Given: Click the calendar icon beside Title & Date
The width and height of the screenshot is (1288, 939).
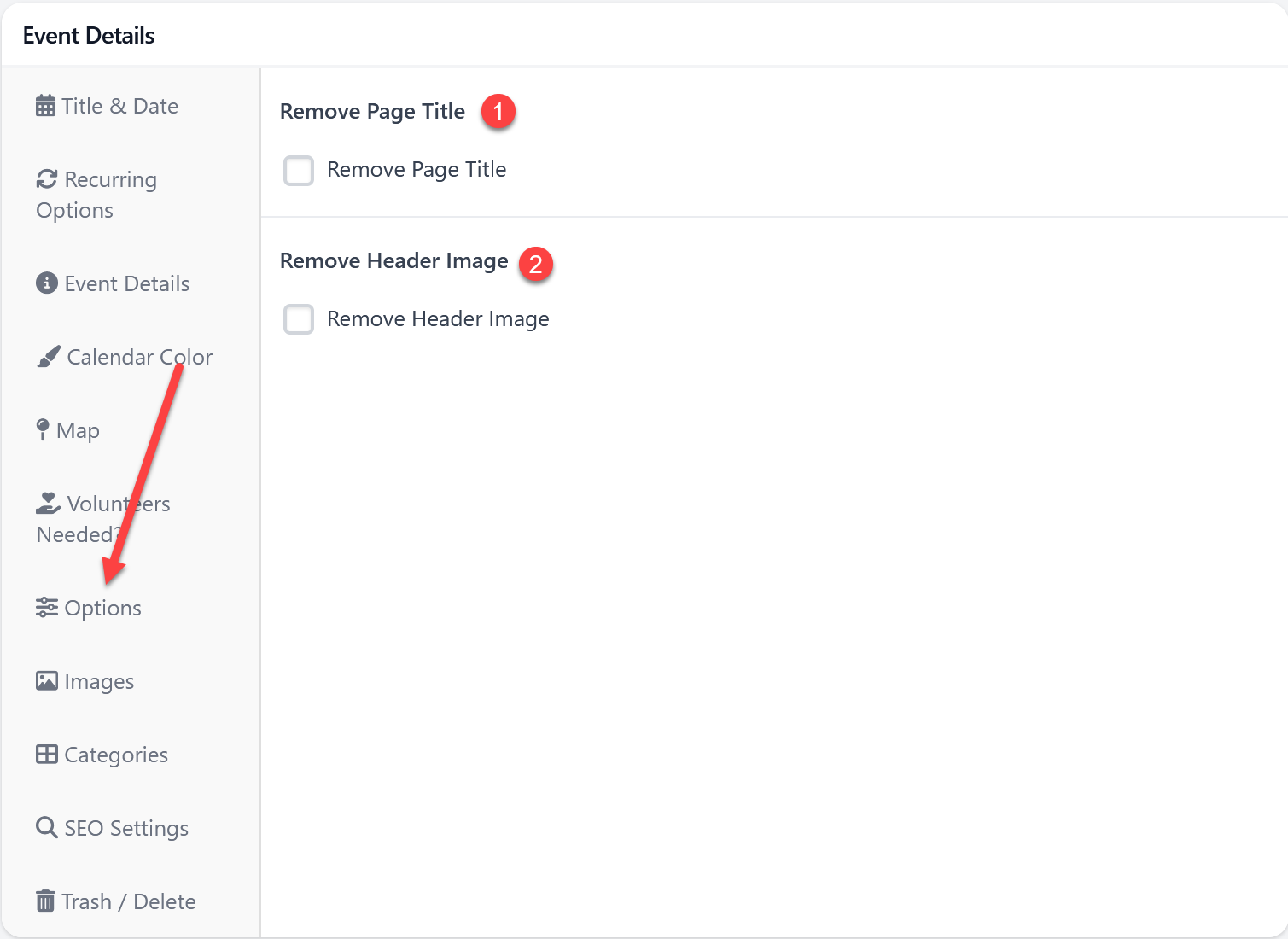Looking at the screenshot, I should (x=45, y=106).
